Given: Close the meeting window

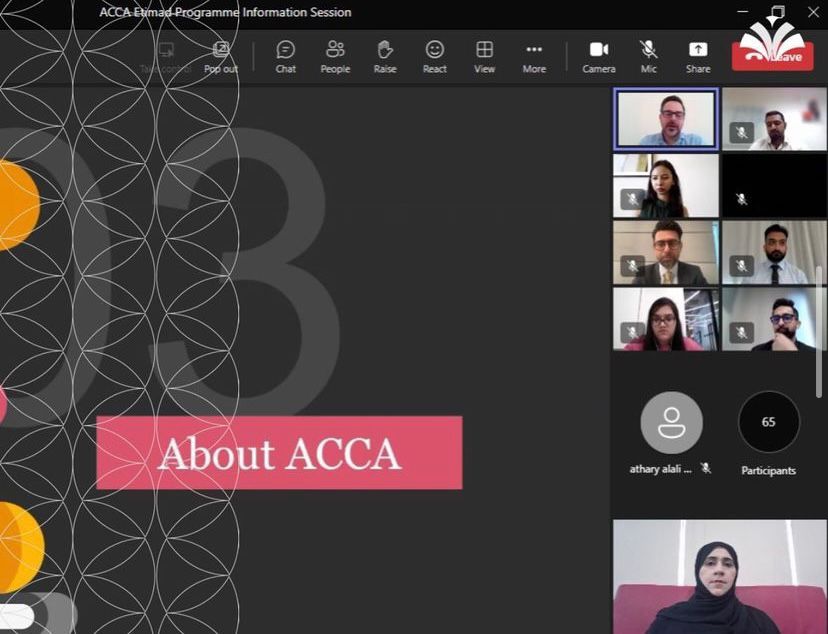Looking at the screenshot, I should pyautogui.click(x=813, y=12).
